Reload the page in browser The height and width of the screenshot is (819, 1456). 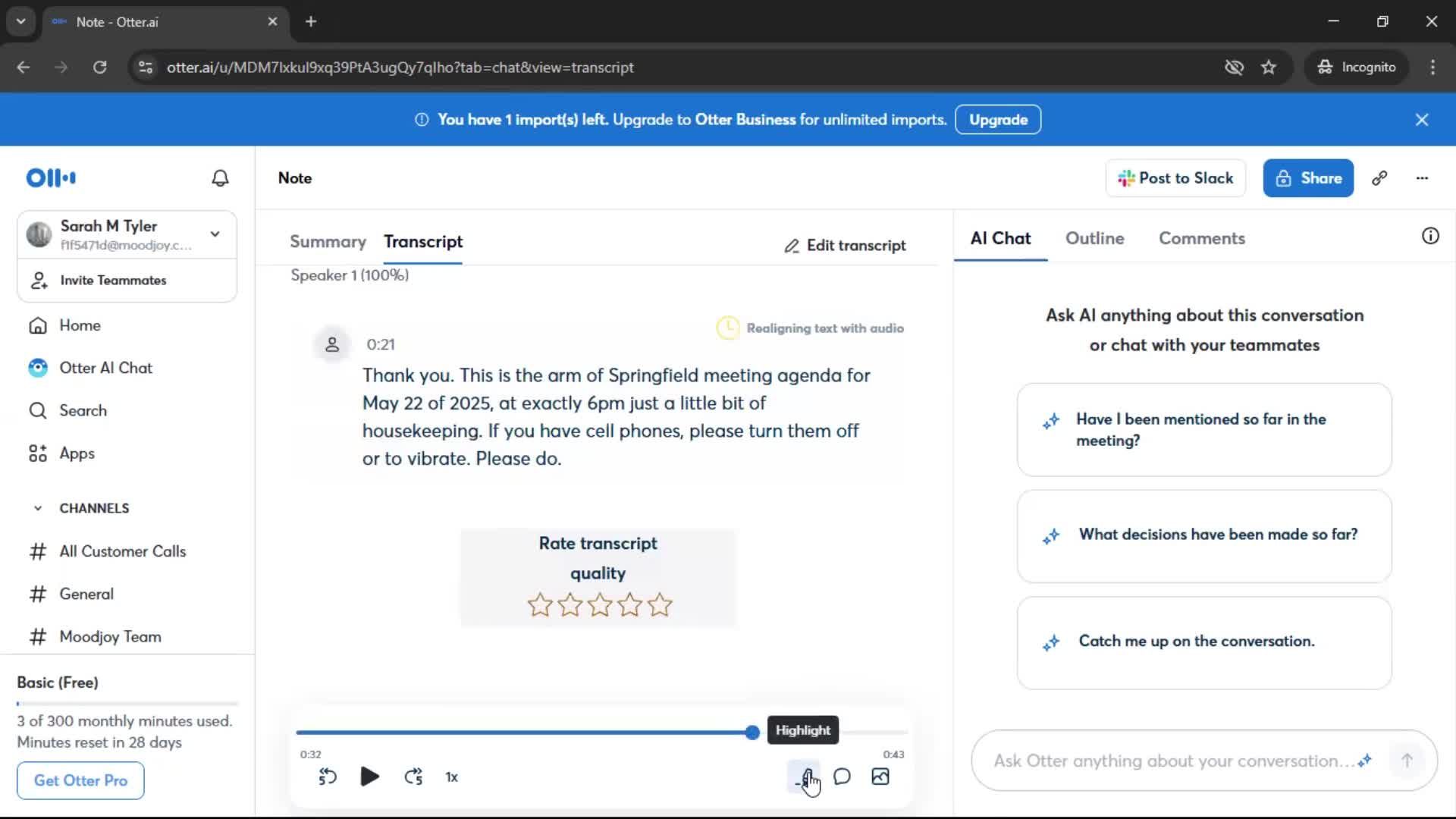coord(99,67)
